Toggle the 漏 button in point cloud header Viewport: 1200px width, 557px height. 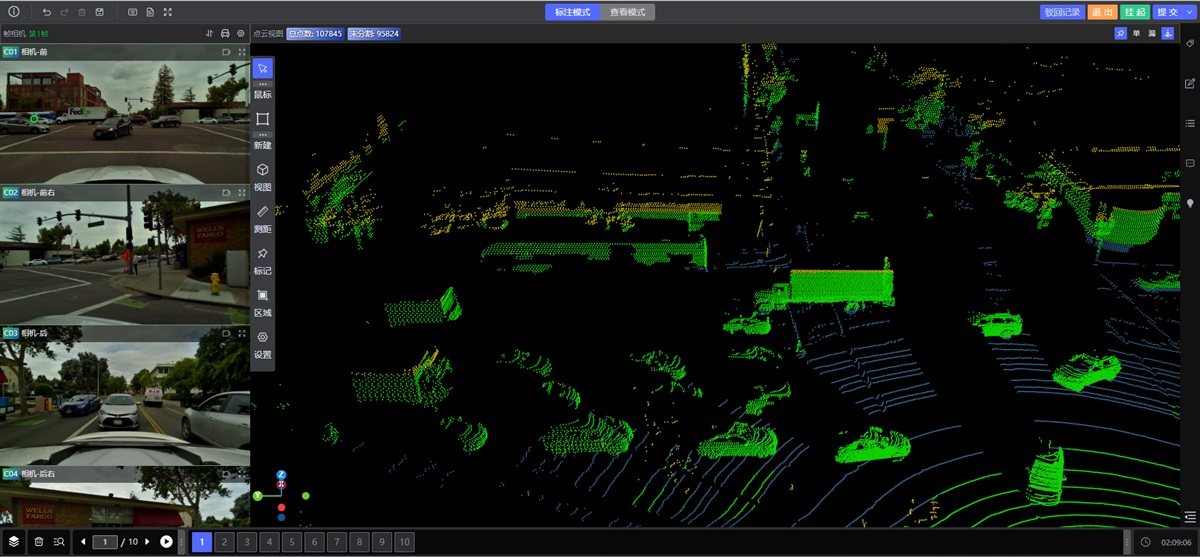(x=1152, y=33)
